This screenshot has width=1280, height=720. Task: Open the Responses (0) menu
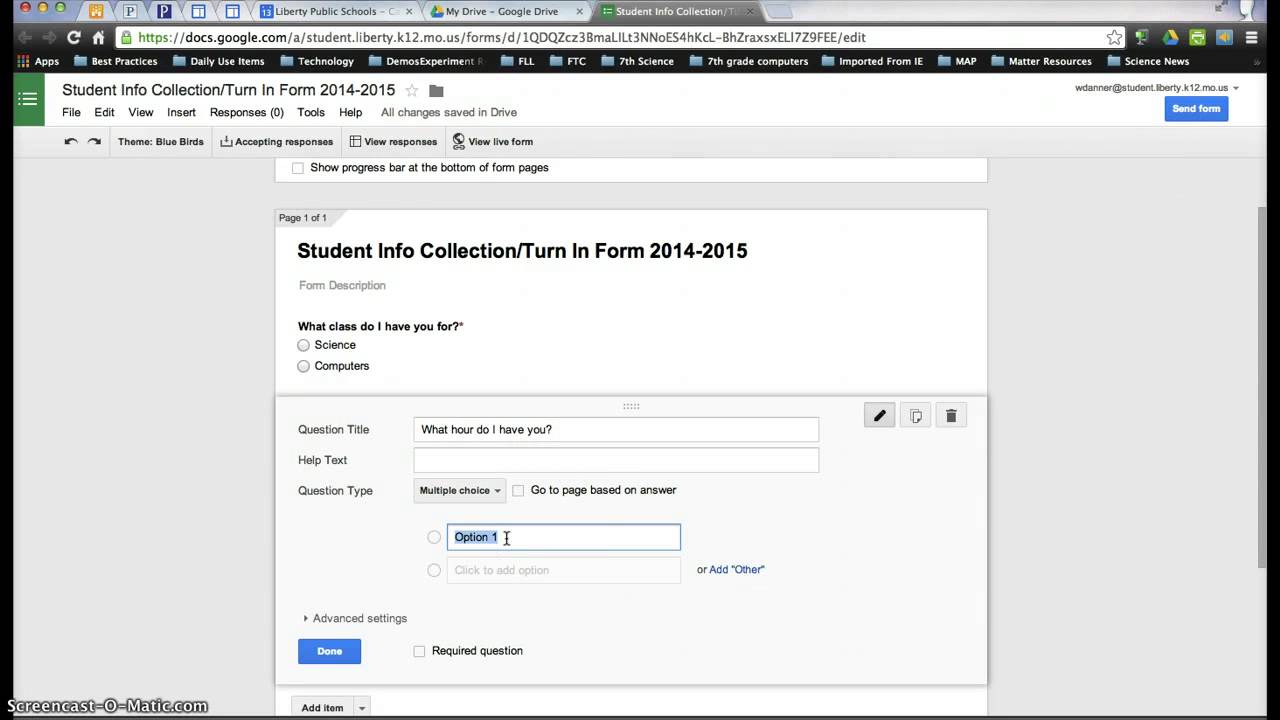(x=246, y=113)
